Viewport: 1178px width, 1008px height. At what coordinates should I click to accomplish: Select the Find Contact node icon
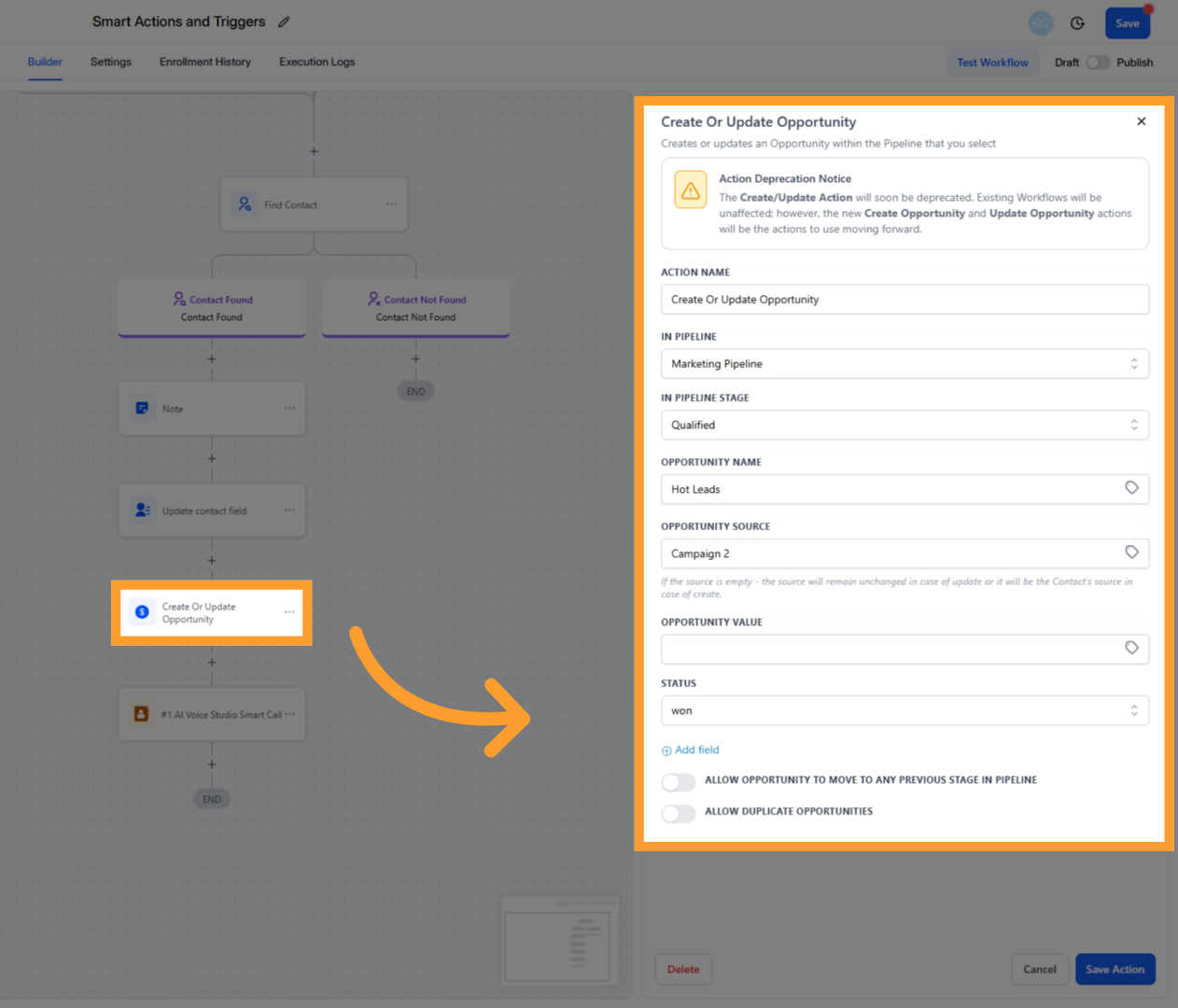245,203
